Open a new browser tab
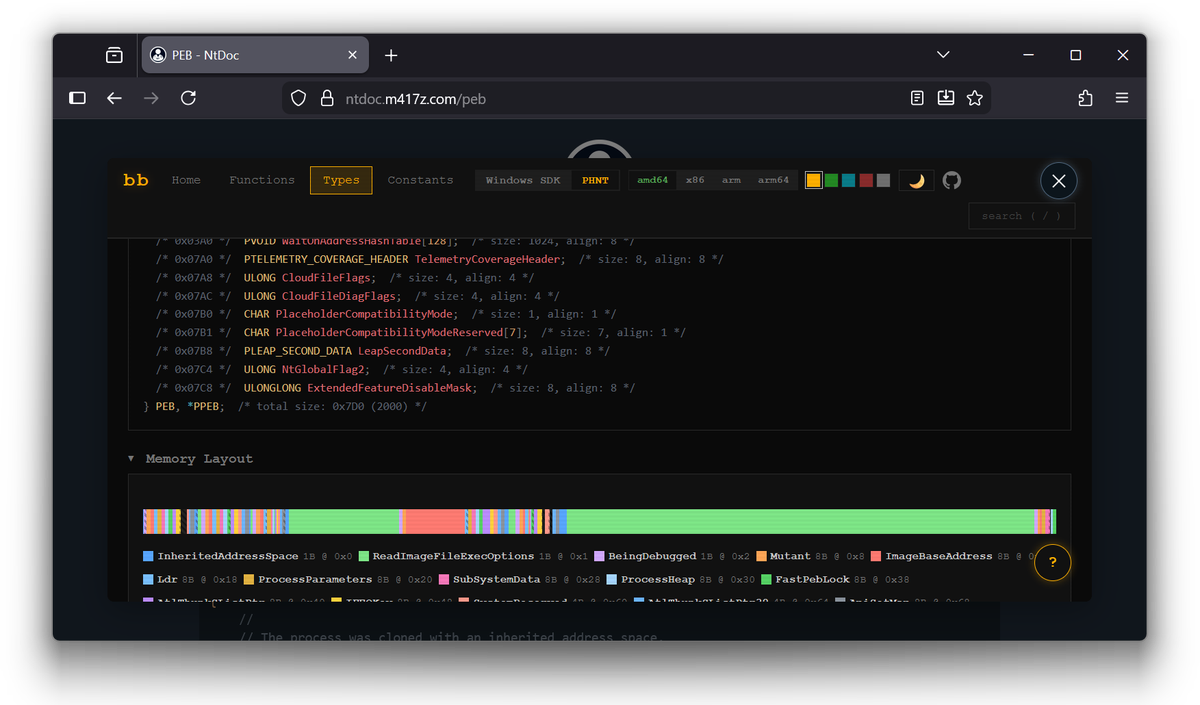The image size is (1200, 705). point(391,55)
